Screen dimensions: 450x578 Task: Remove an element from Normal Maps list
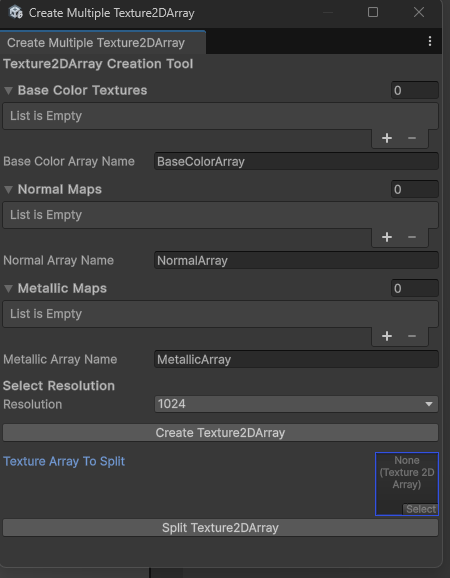(x=412, y=237)
